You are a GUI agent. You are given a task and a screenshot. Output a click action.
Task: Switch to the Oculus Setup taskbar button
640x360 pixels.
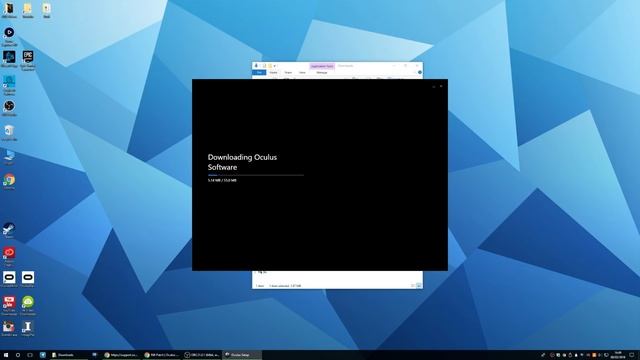[x=242, y=355]
